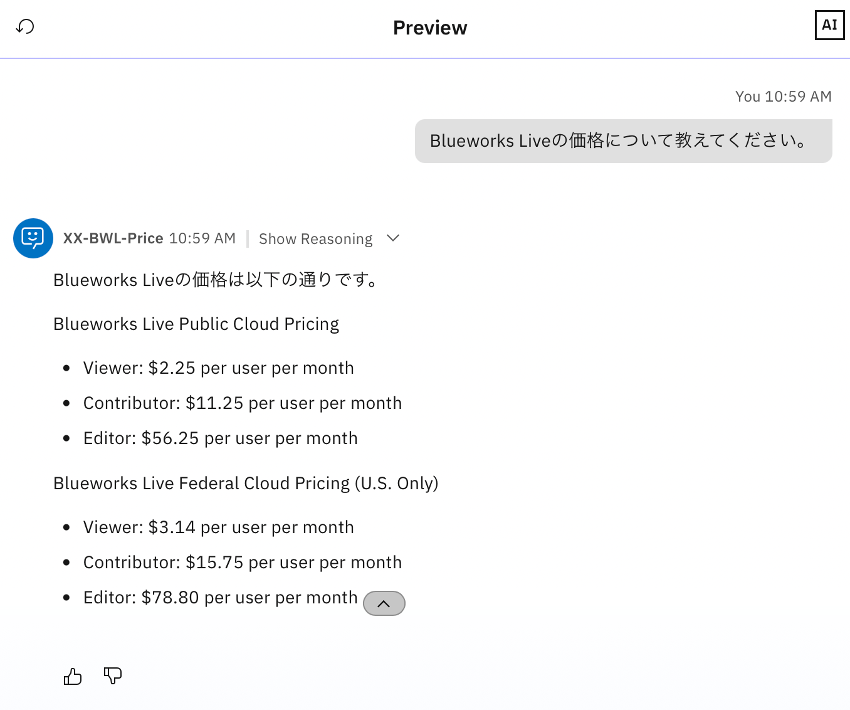Give the response a thumbs down

point(113,677)
